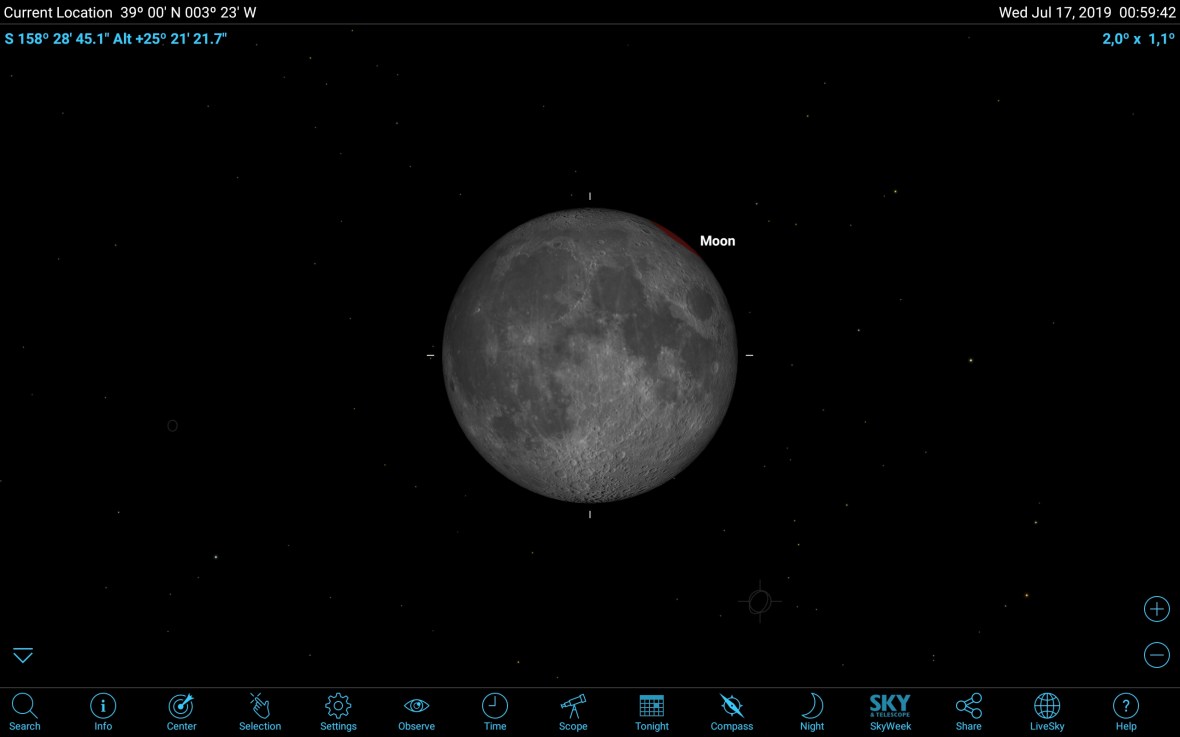The image size is (1180, 737).
Task: Open LiveSky globe
Action: [1047, 711]
